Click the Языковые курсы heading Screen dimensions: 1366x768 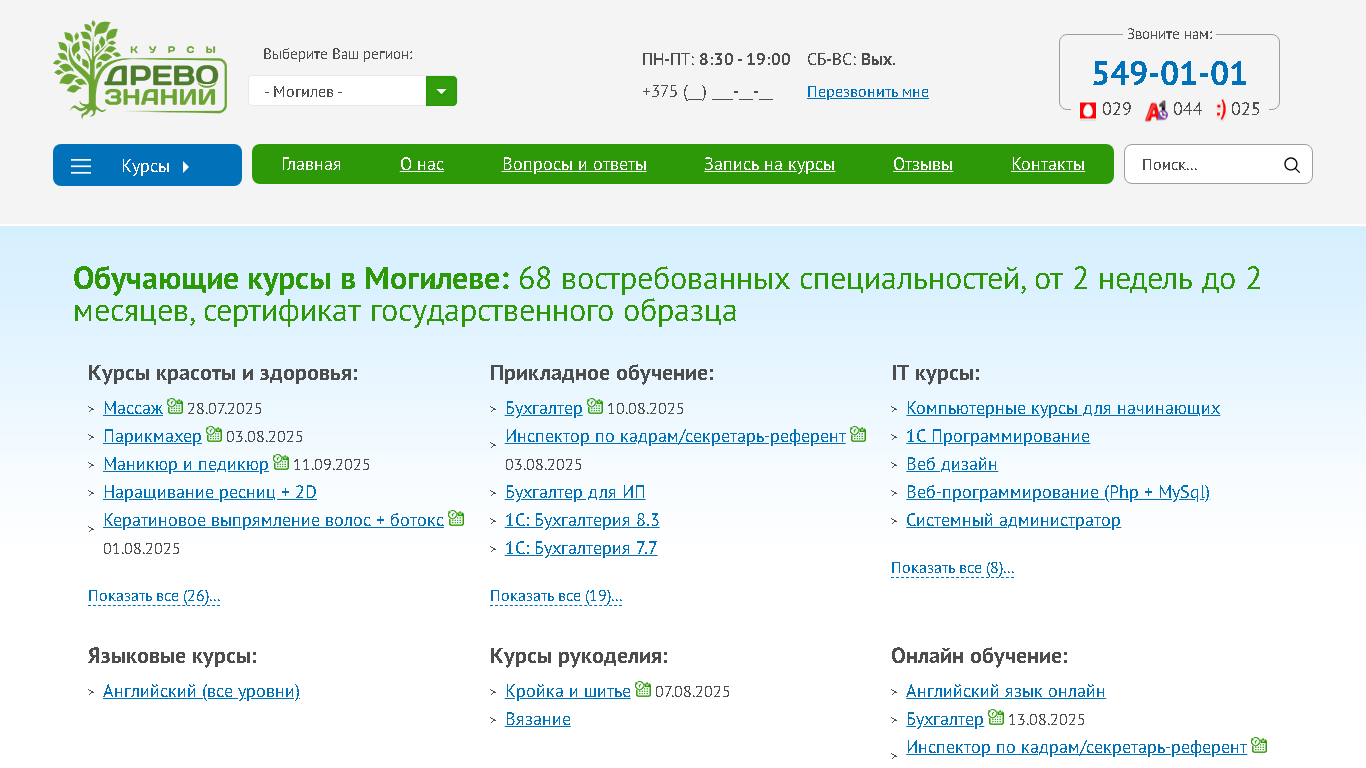[x=173, y=656]
